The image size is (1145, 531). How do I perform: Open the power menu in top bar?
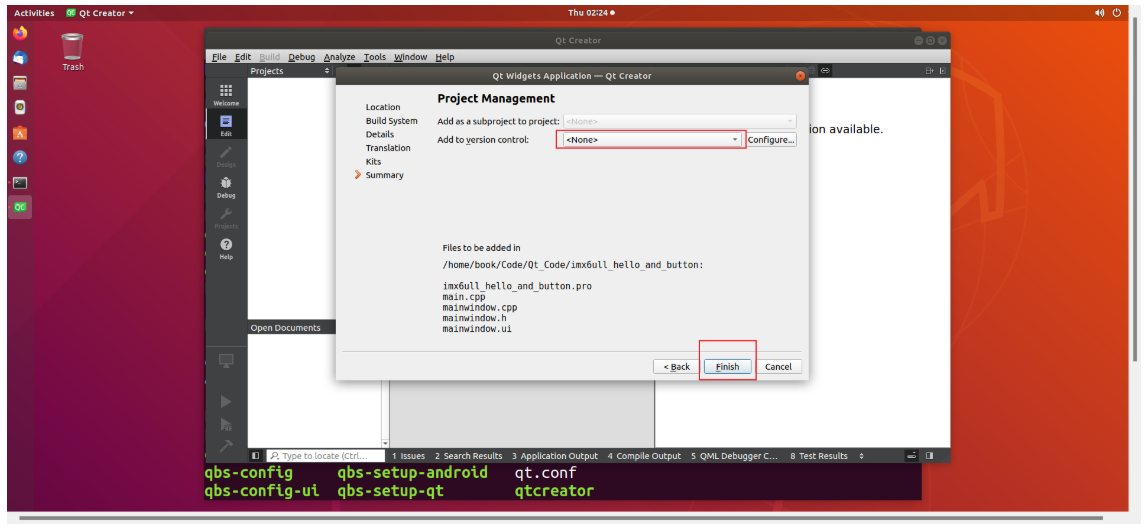pos(1117,13)
